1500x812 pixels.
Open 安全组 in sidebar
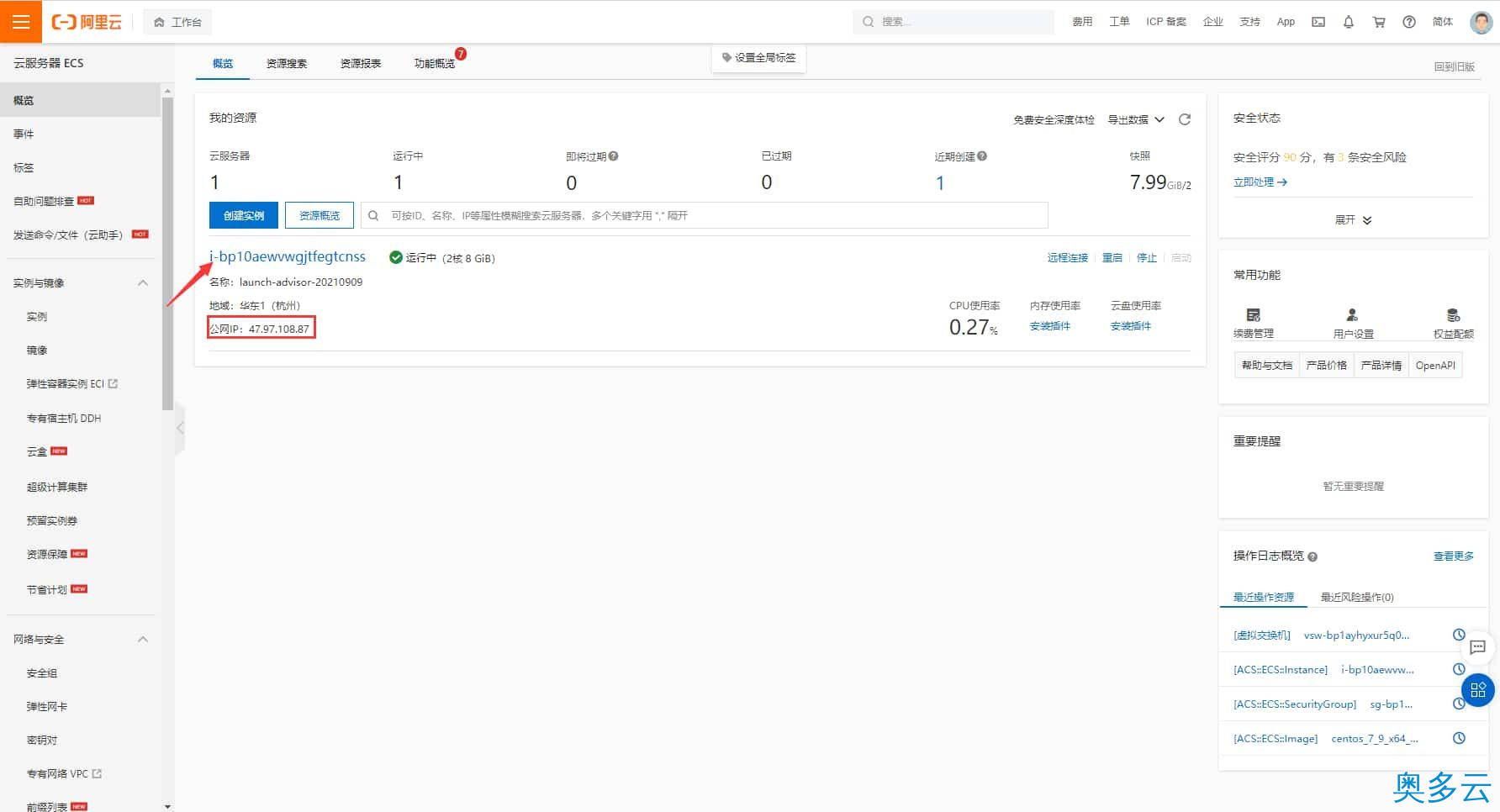[x=42, y=673]
